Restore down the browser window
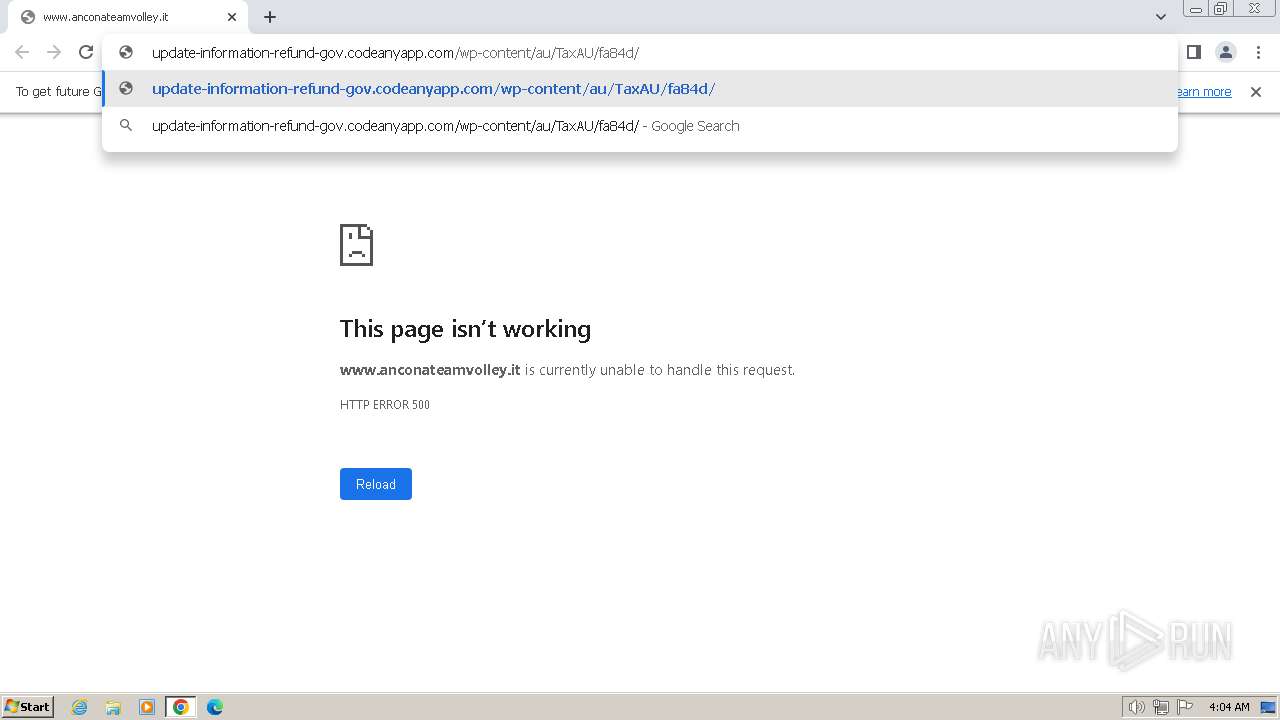Viewport: 1280px width, 720px height. pos(1221,9)
